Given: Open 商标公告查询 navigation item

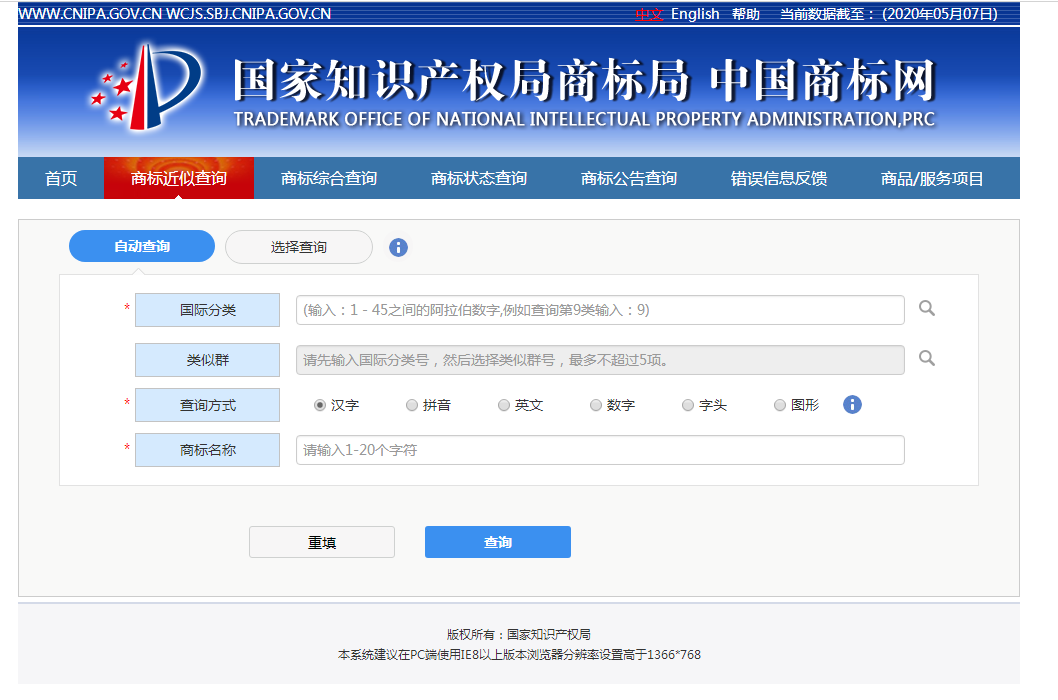Looking at the screenshot, I should coord(629,178).
